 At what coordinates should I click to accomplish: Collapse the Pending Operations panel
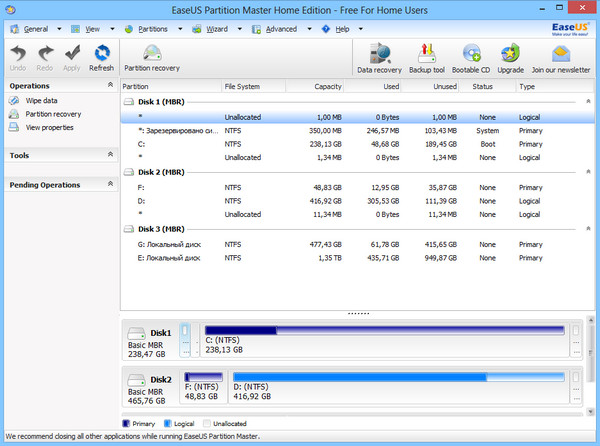point(110,184)
